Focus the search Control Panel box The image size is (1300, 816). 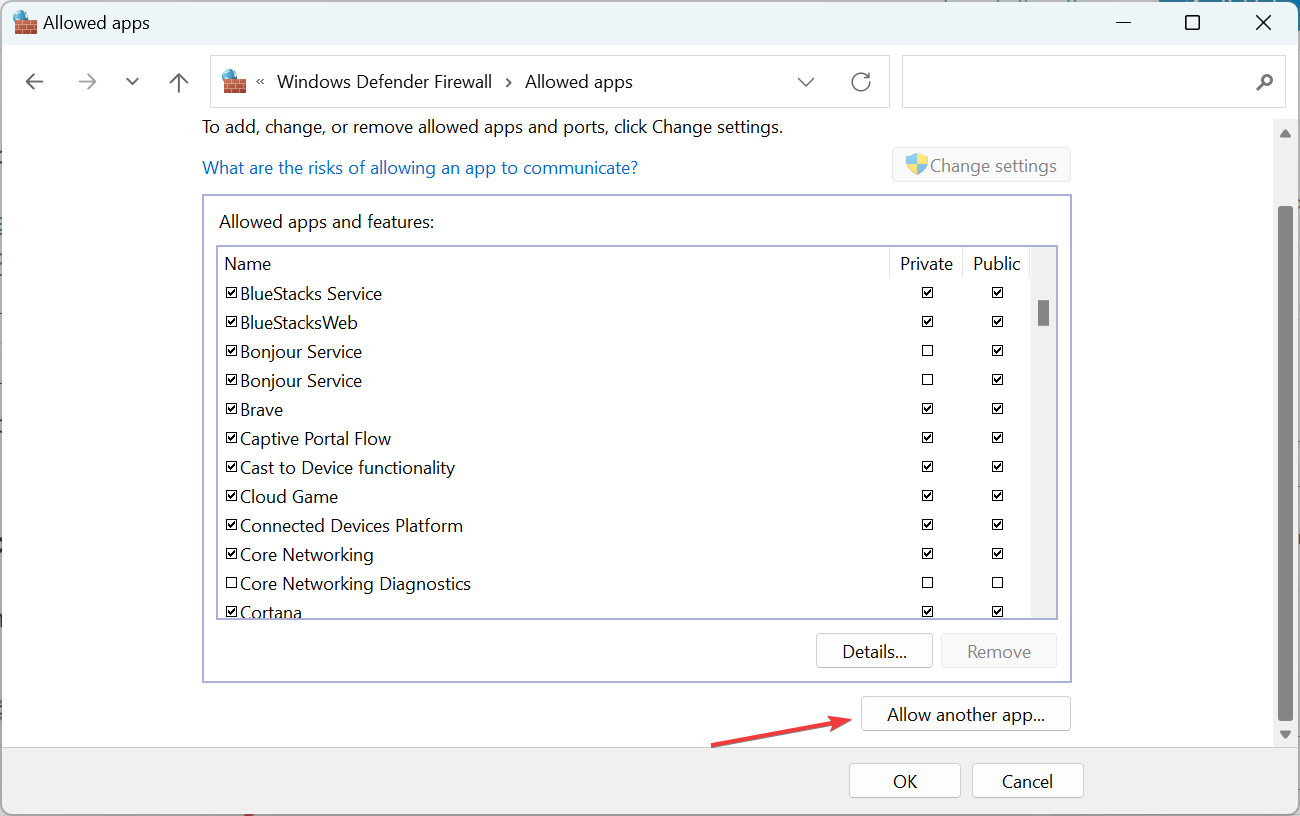click(x=1093, y=82)
